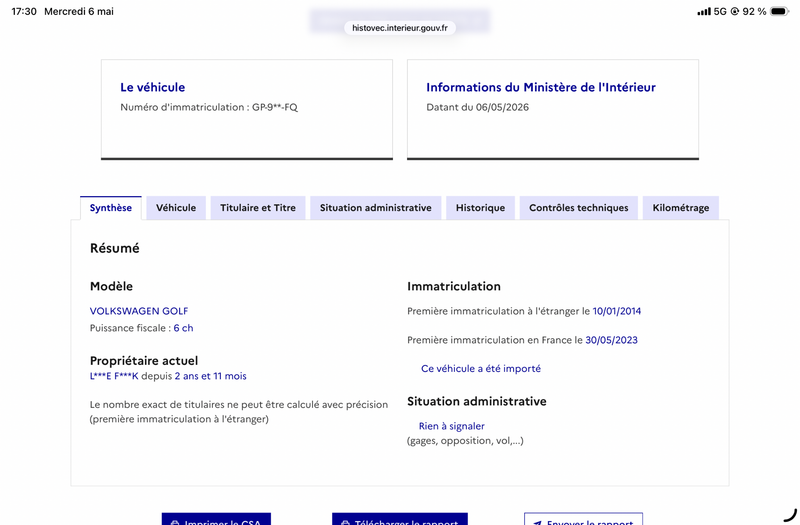Click the date 30/05/2023
Screen dimensions: 800x525
(611, 340)
